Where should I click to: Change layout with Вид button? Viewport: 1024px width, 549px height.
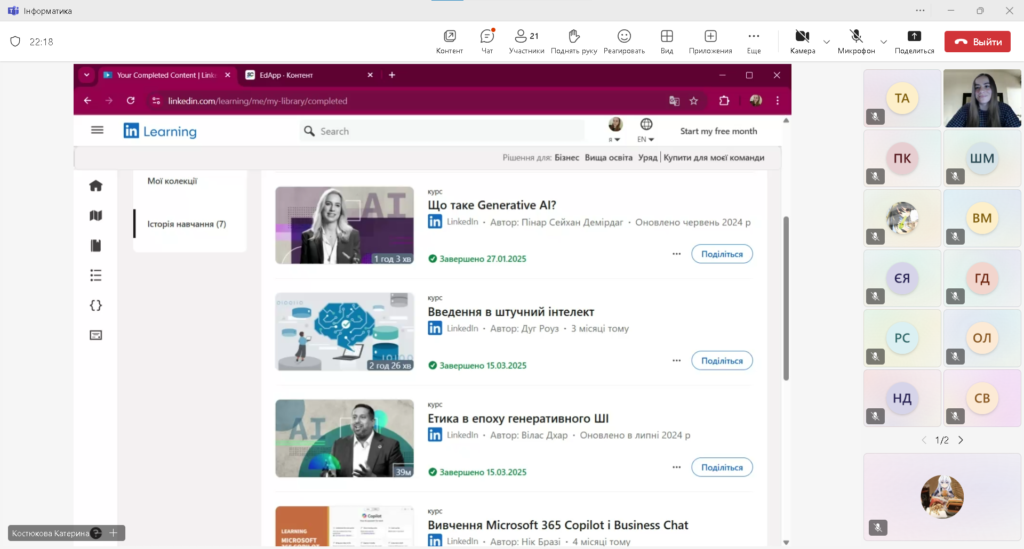point(666,41)
